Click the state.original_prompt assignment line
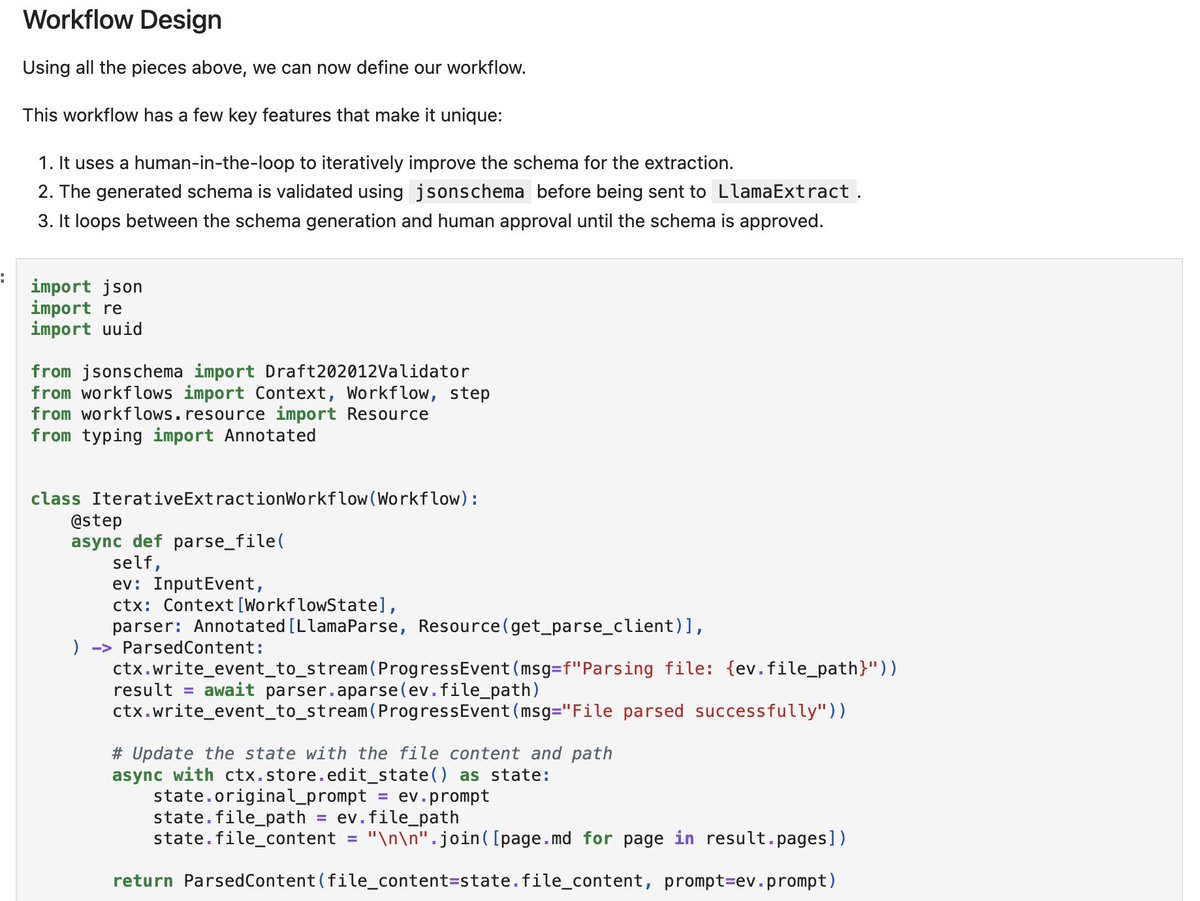This screenshot has width=1200, height=901. pos(321,796)
